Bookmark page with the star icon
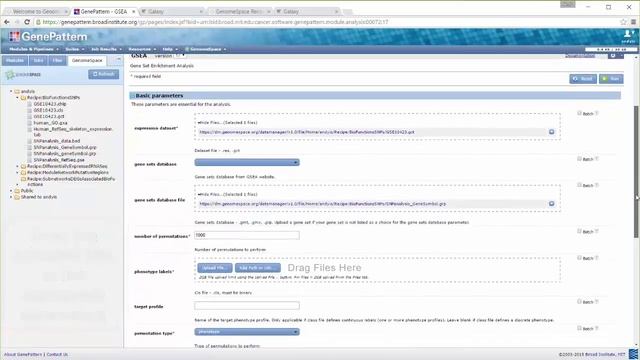Screen dimensions: 640x360 623,22
